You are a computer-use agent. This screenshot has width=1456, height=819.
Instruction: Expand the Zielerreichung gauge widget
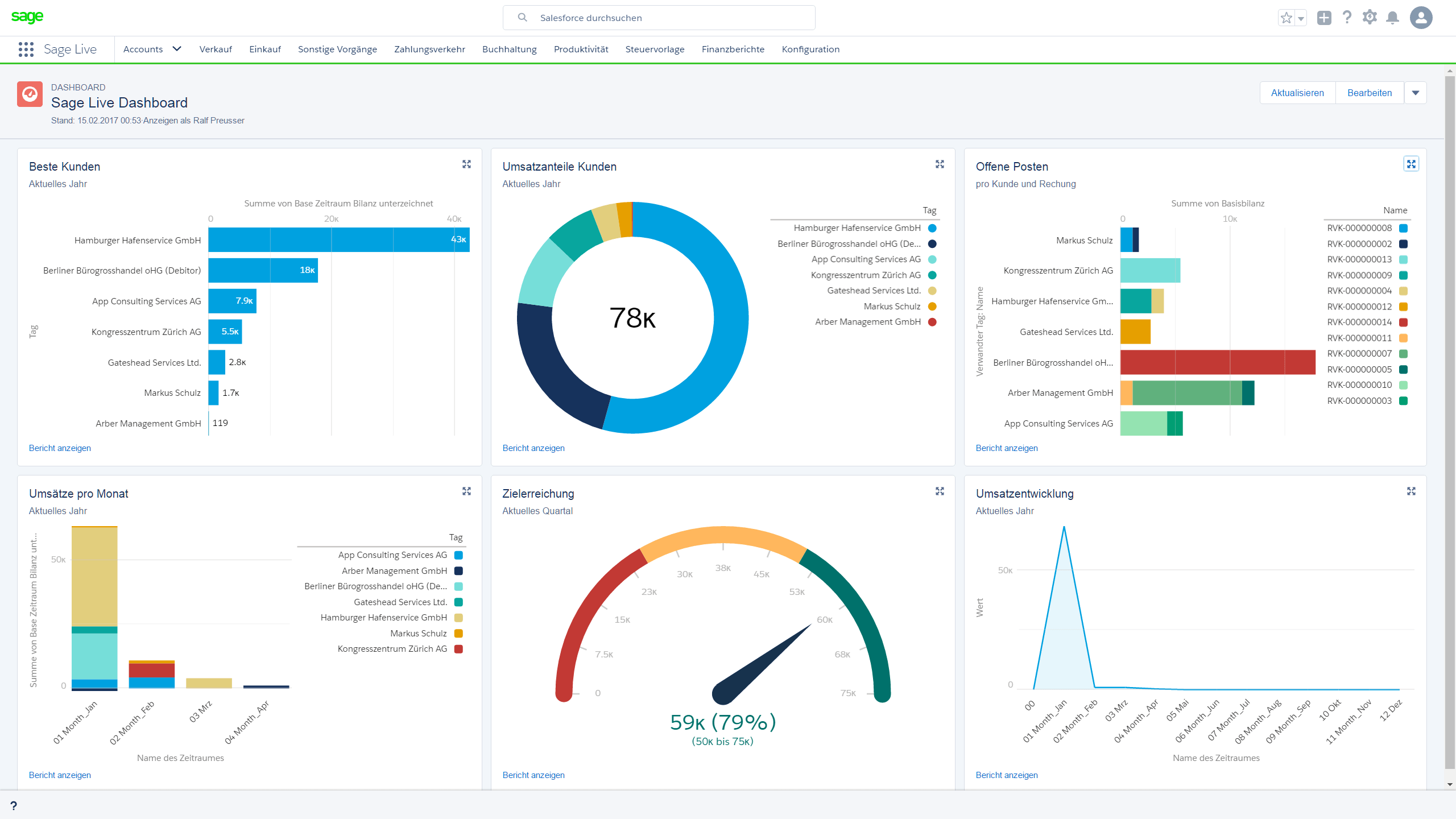940,491
